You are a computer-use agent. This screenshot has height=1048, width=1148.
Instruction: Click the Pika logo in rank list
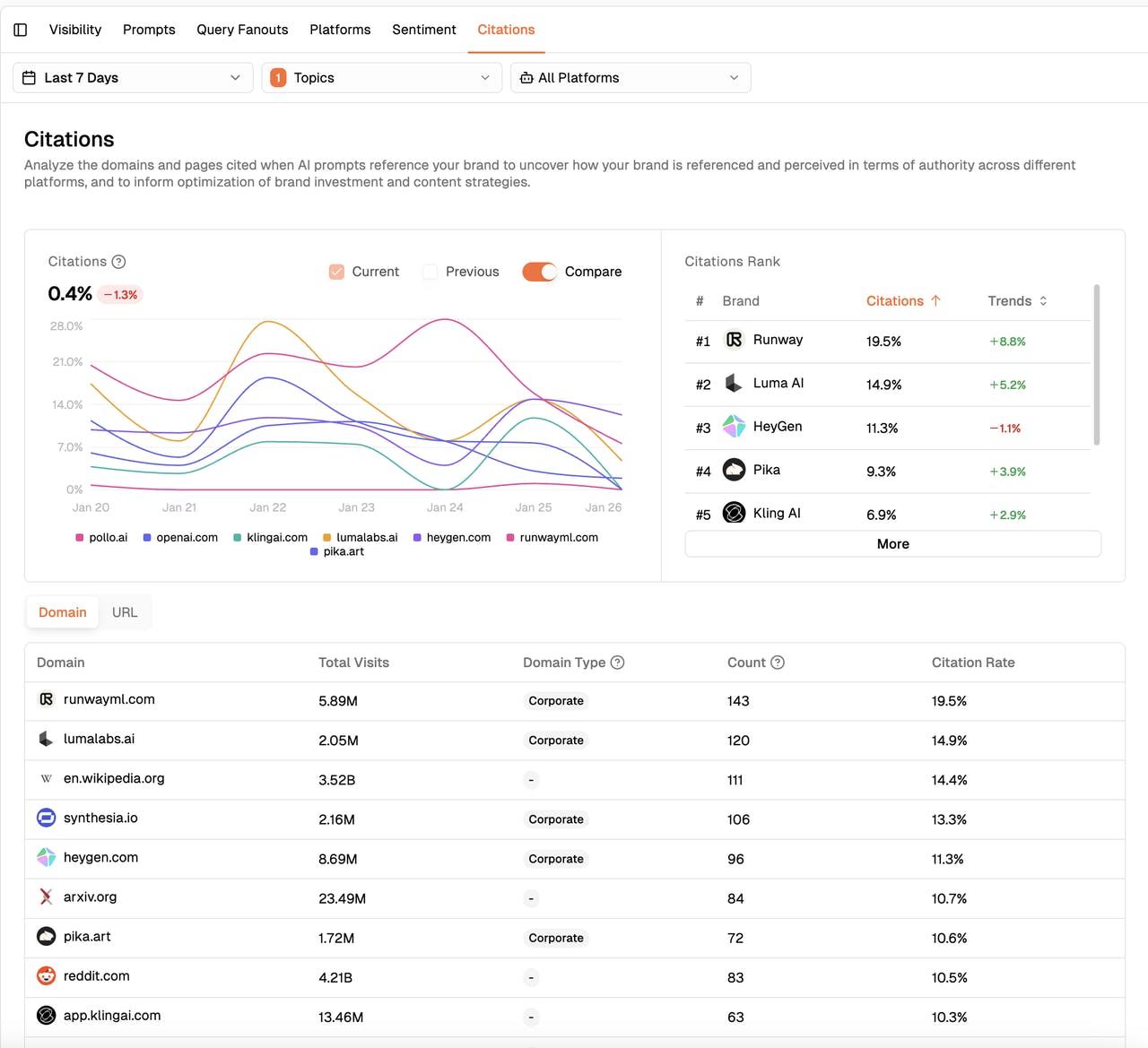point(734,470)
